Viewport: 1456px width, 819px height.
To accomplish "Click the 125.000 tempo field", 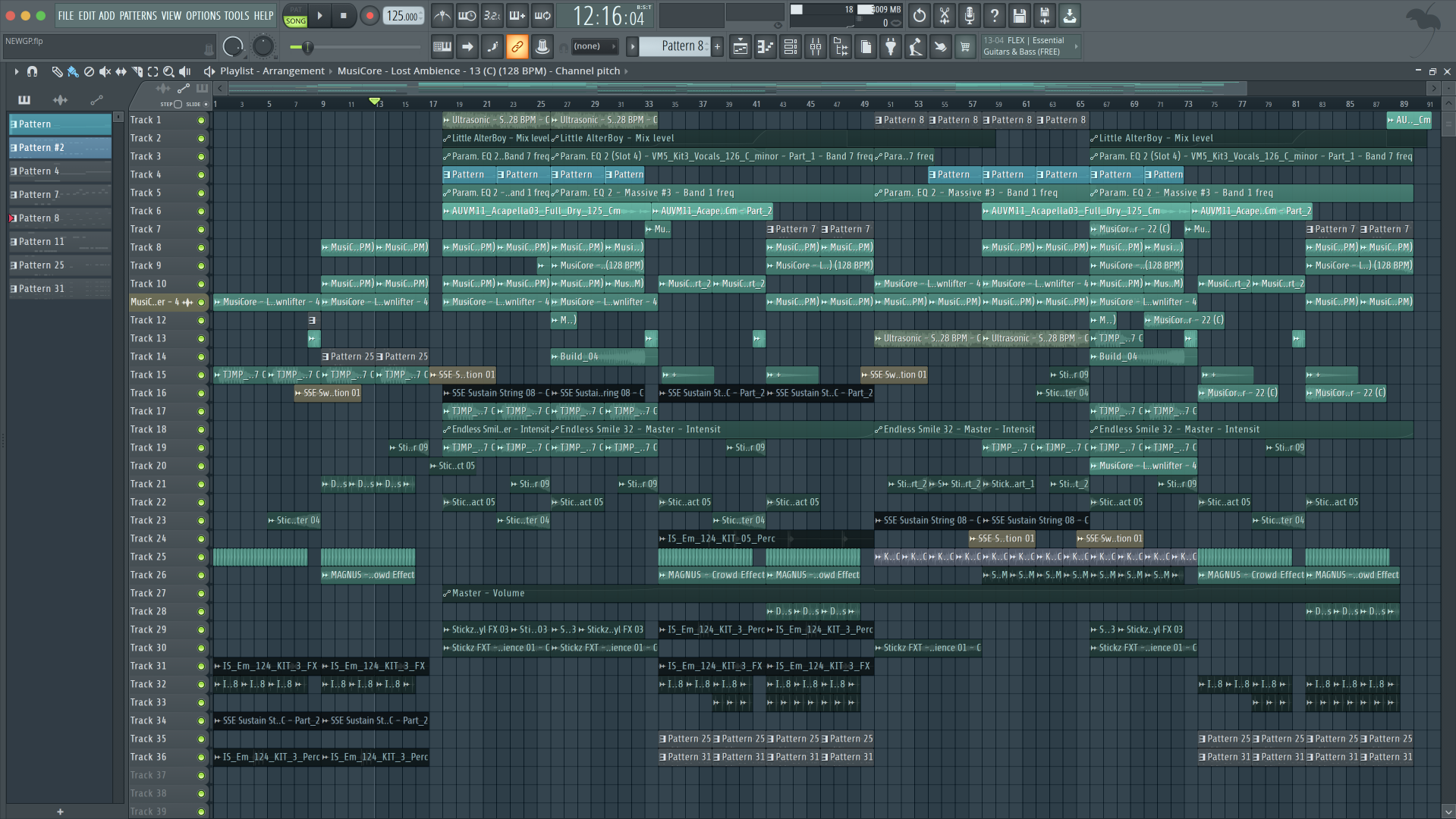I will tap(404, 16).
